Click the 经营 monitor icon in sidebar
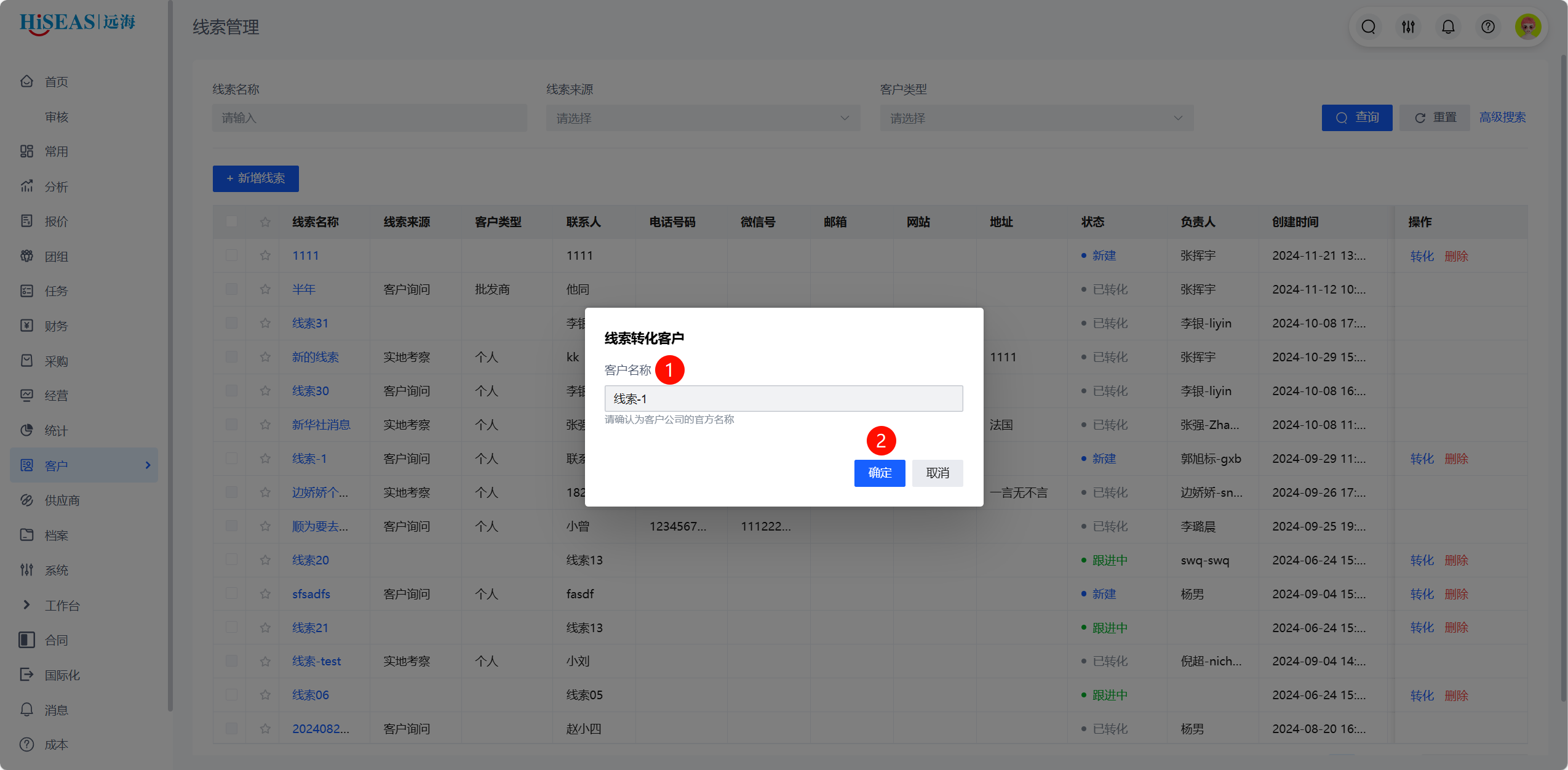 [26, 395]
